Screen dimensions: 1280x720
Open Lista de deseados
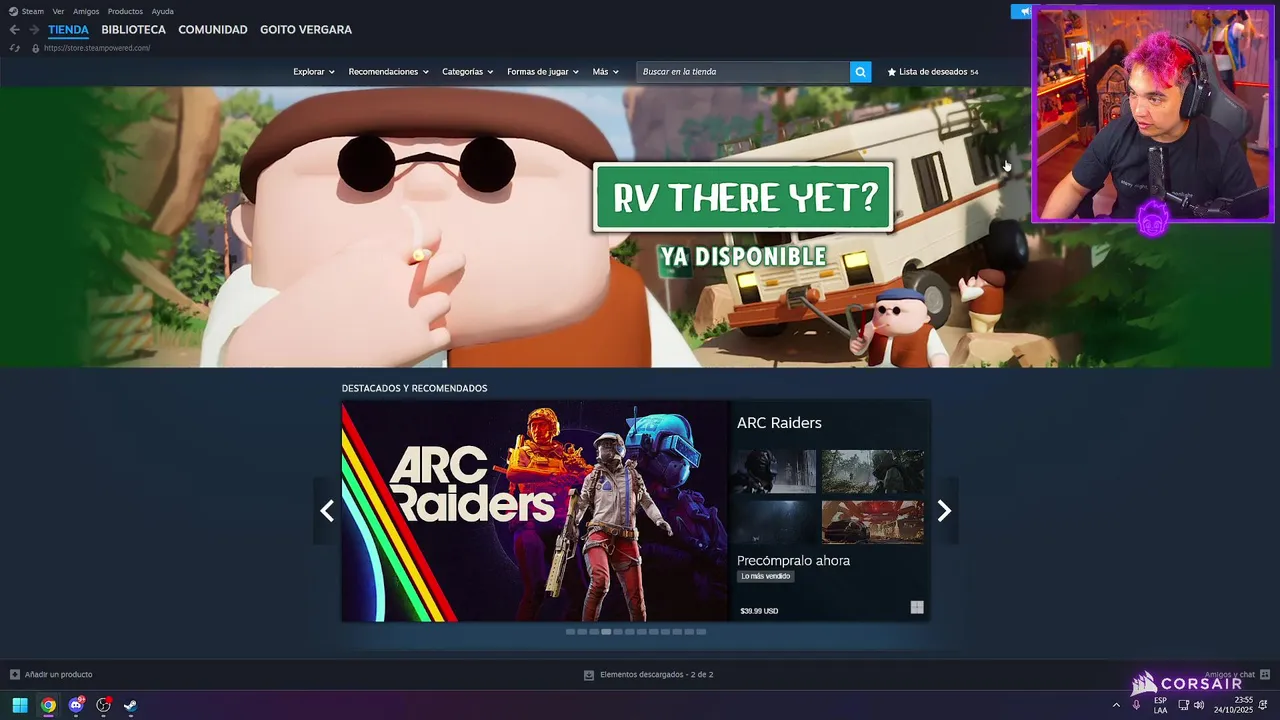tap(933, 72)
